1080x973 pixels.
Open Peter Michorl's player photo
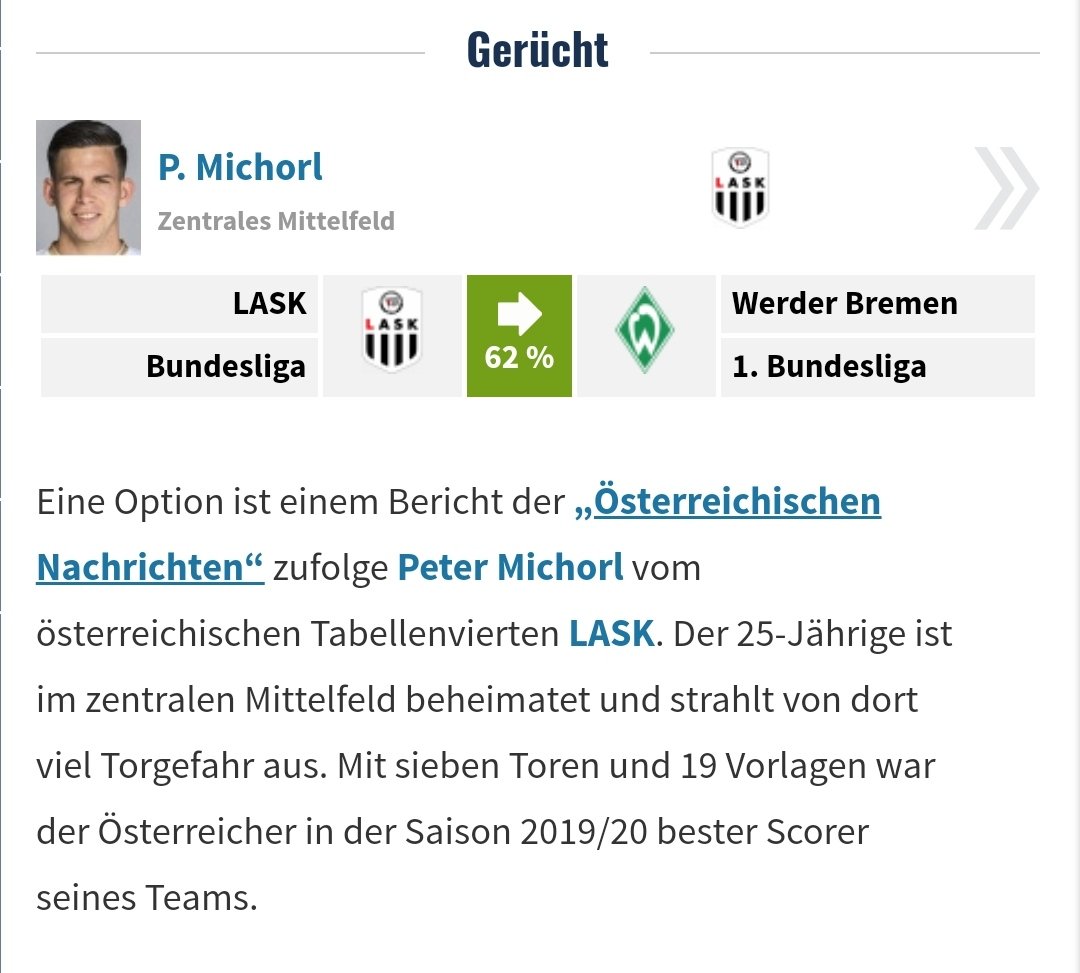pyautogui.click(x=89, y=187)
